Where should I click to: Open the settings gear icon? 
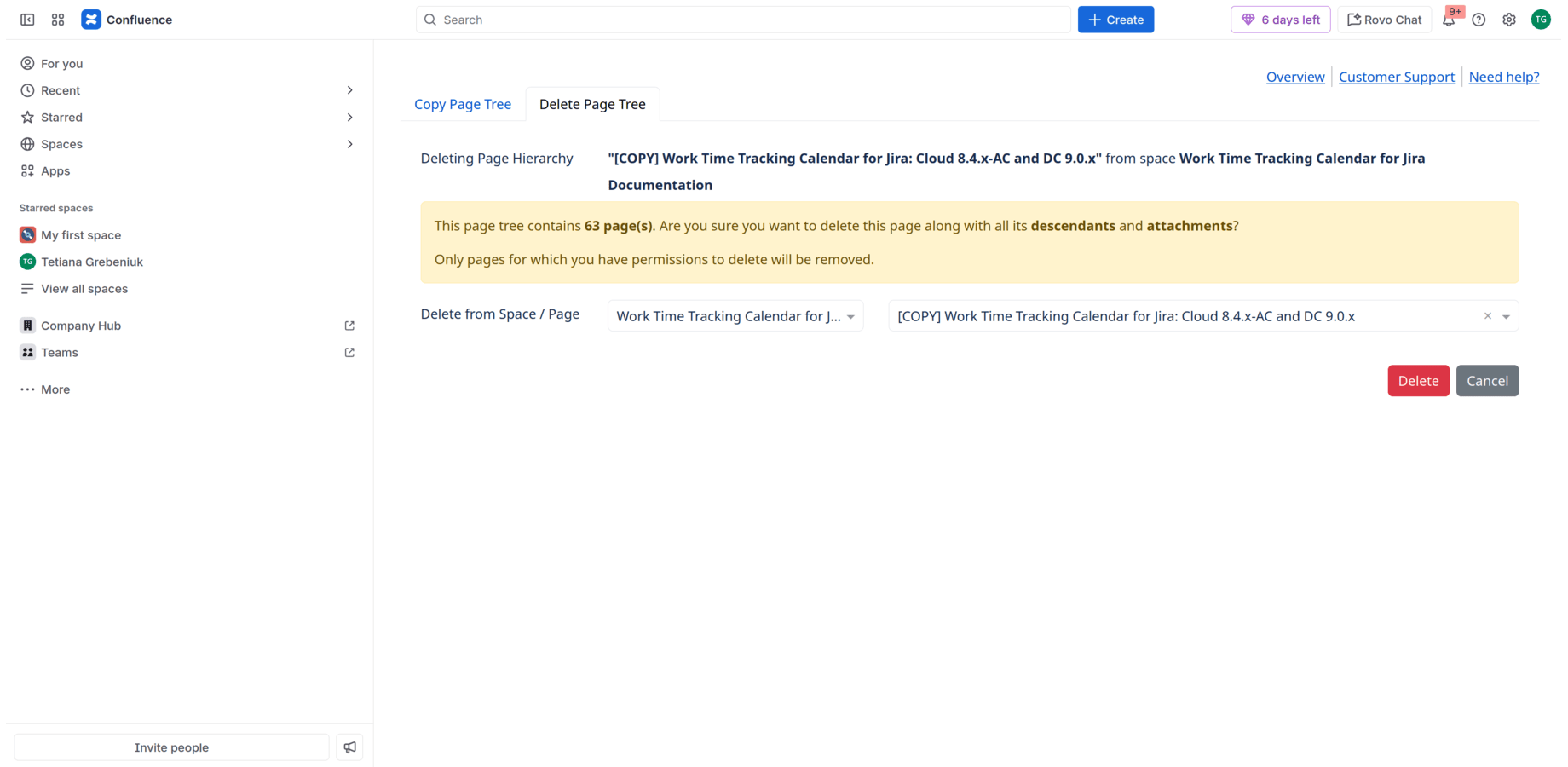point(1509,20)
